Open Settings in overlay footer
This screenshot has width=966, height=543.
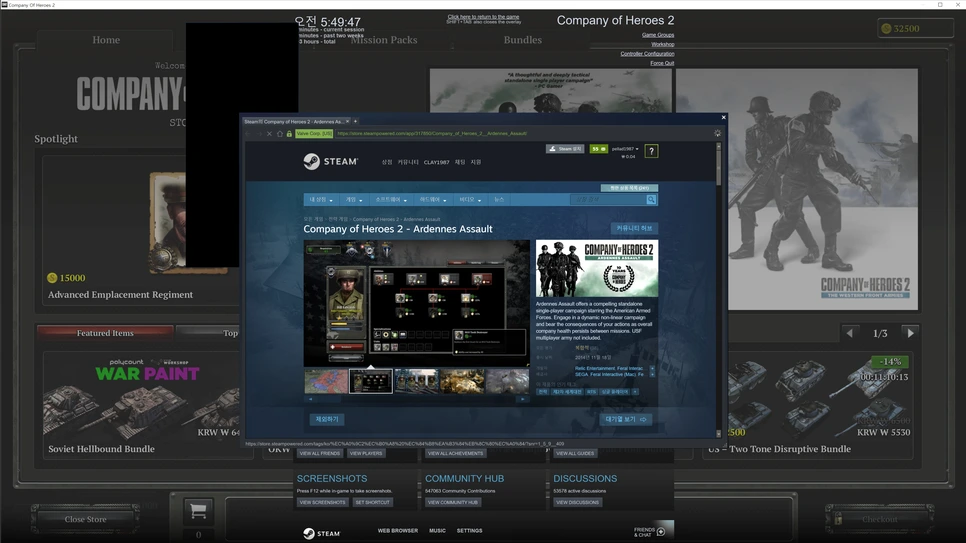(x=469, y=531)
